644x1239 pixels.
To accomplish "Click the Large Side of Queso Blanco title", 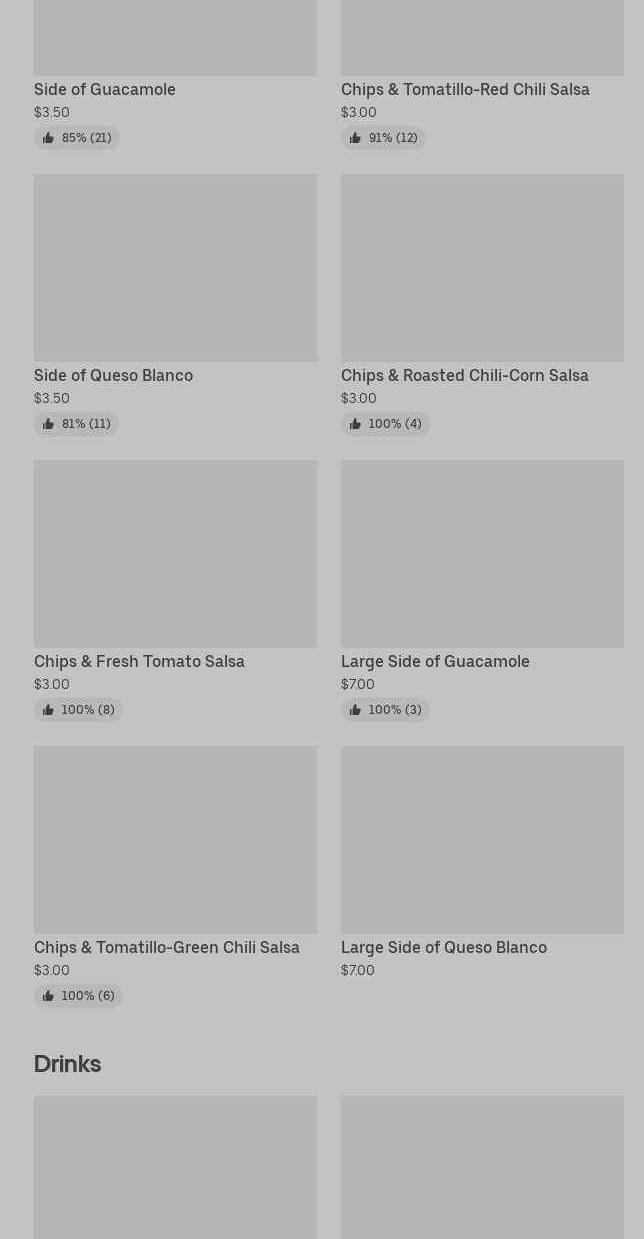I will (444, 947).
